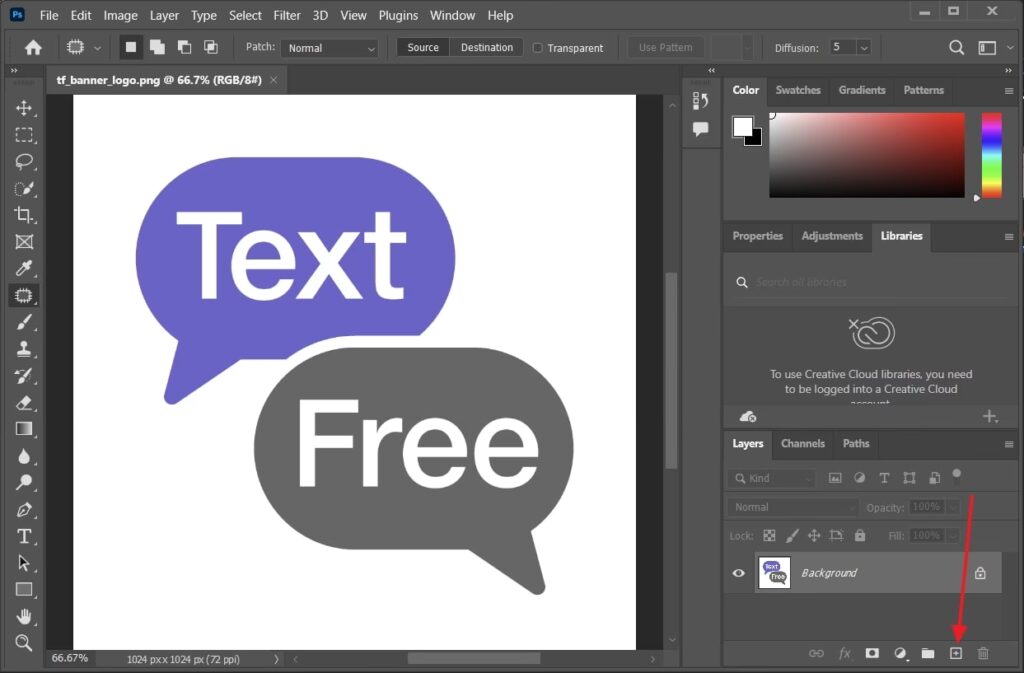
Task: Click the foreground color swatch
Action: click(x=742, y=127)
